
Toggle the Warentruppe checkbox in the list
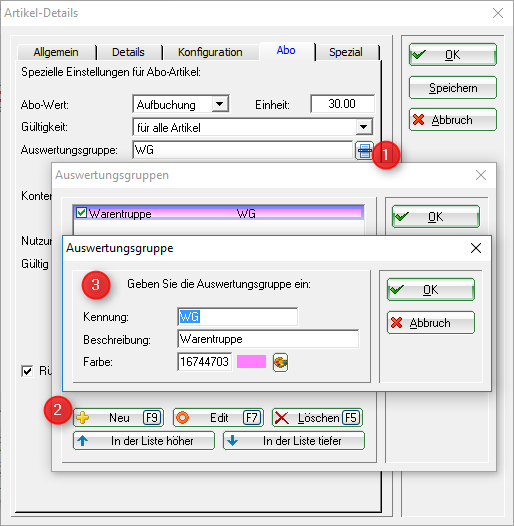tap(81, 213)
